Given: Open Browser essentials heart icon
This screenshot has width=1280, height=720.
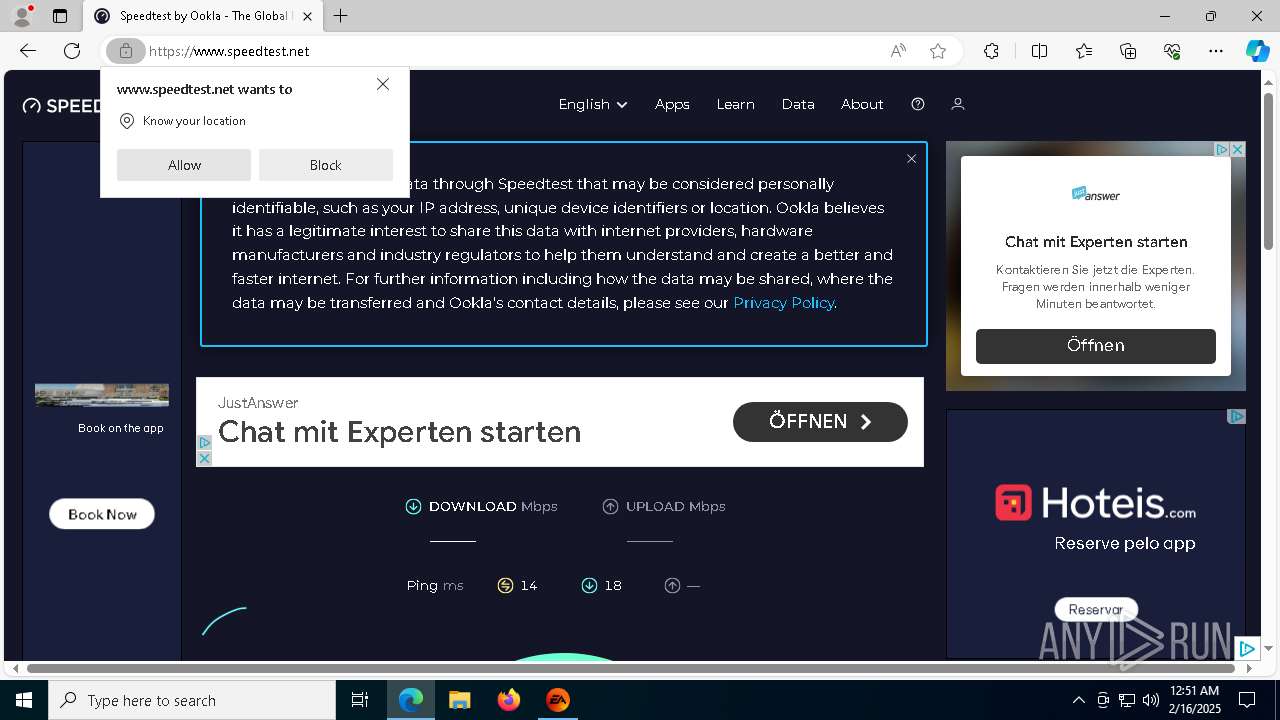Looking at the screenshot, I should pos(1172,51).
